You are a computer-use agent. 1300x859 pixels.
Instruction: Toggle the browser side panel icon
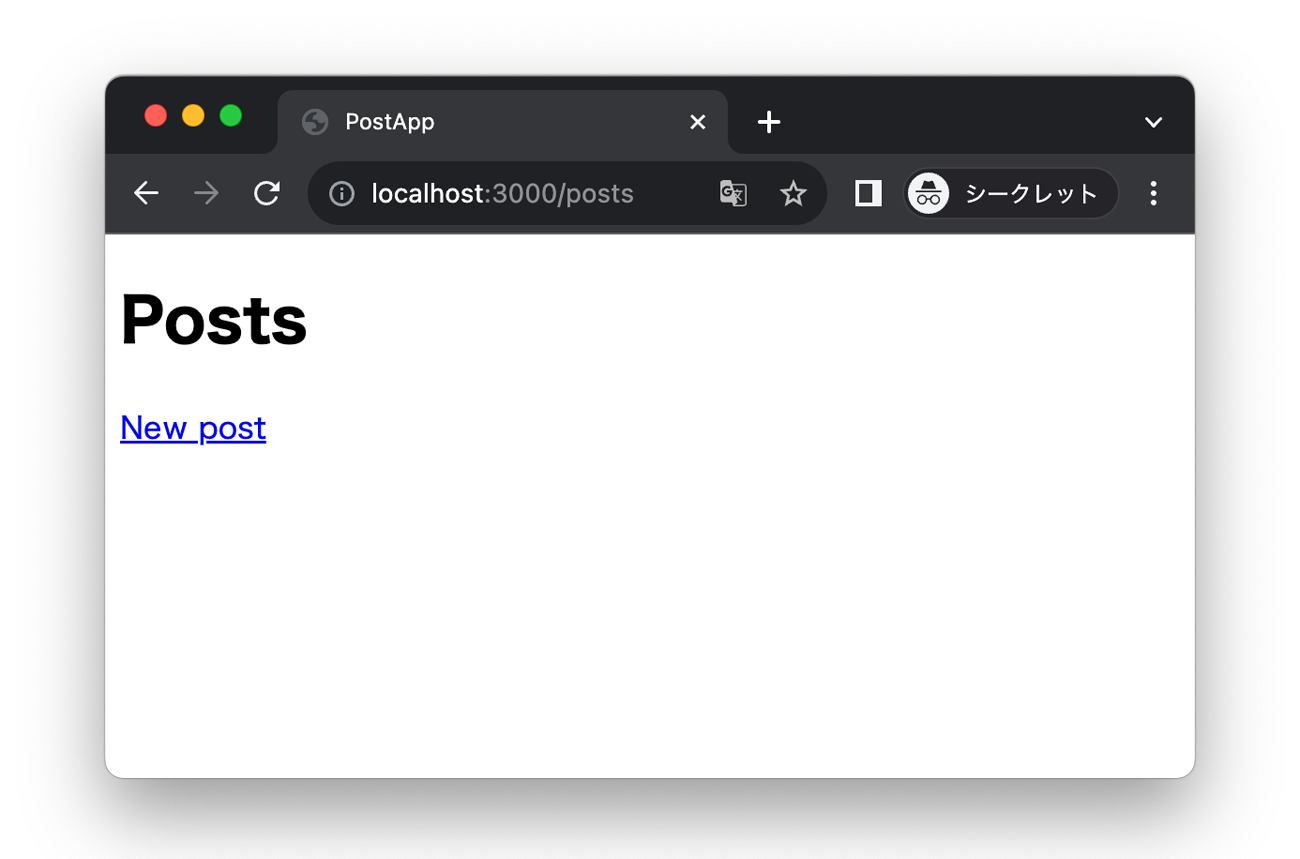868,193
